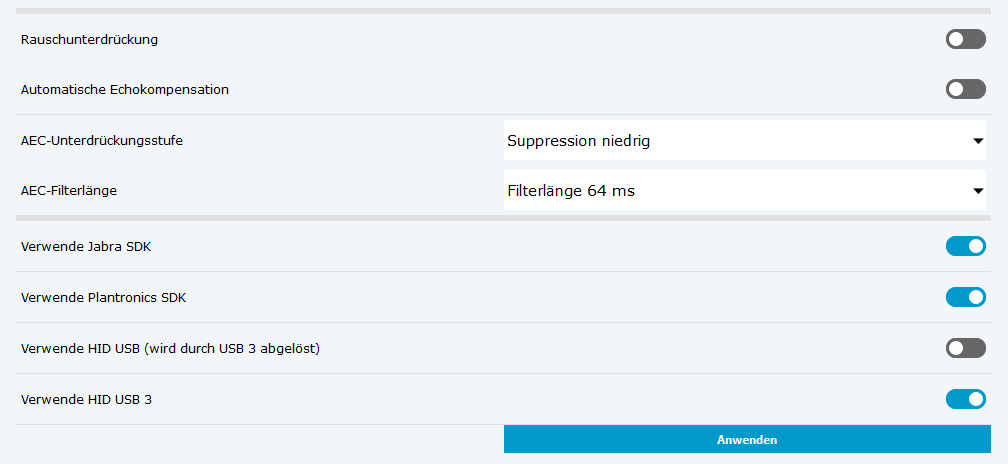Click the Verwende Jabra SDK label
The width and height of the screenshot is (1008, 464).
86,247
